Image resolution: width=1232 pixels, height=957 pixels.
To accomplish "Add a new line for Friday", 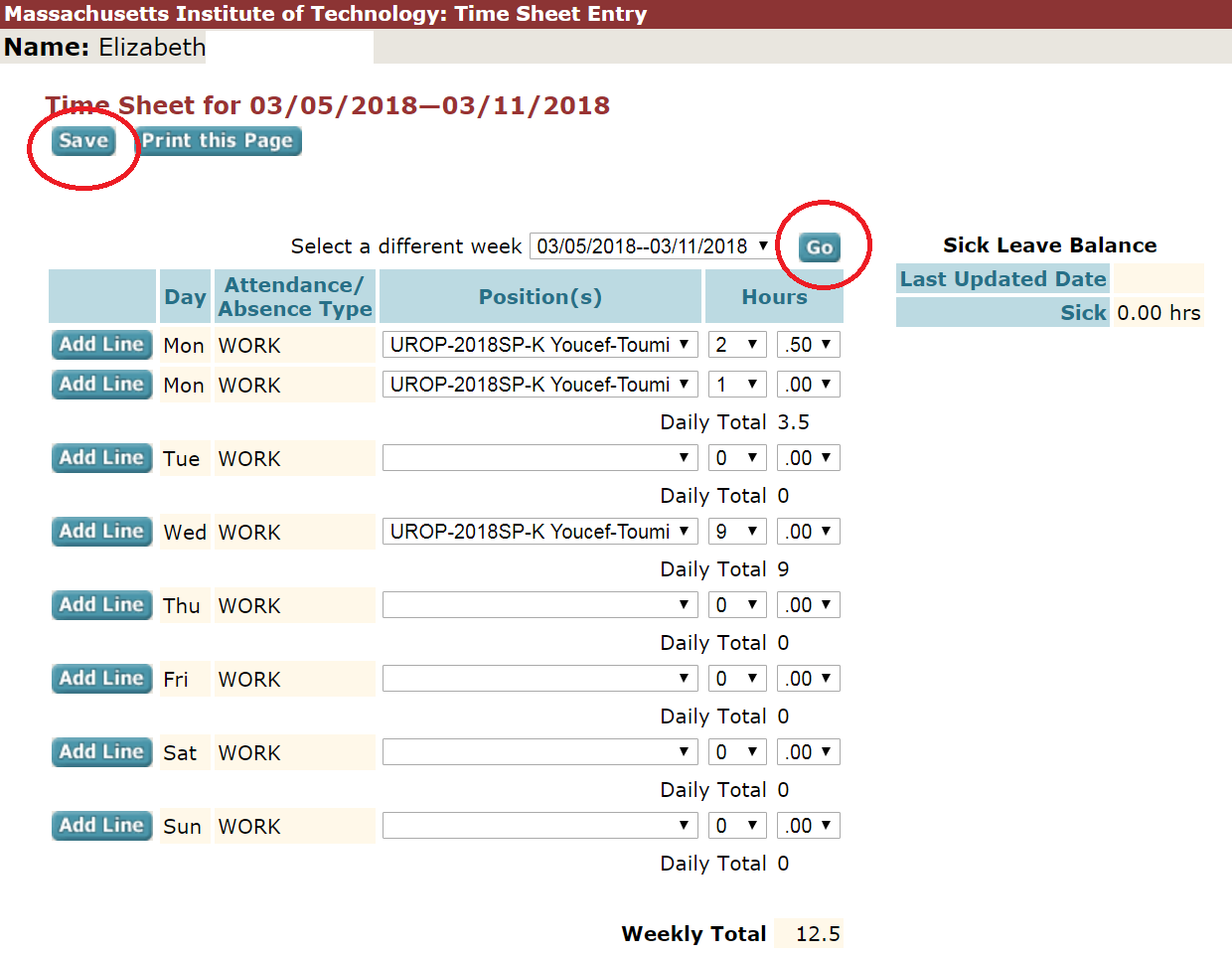I will pos(101,679).
